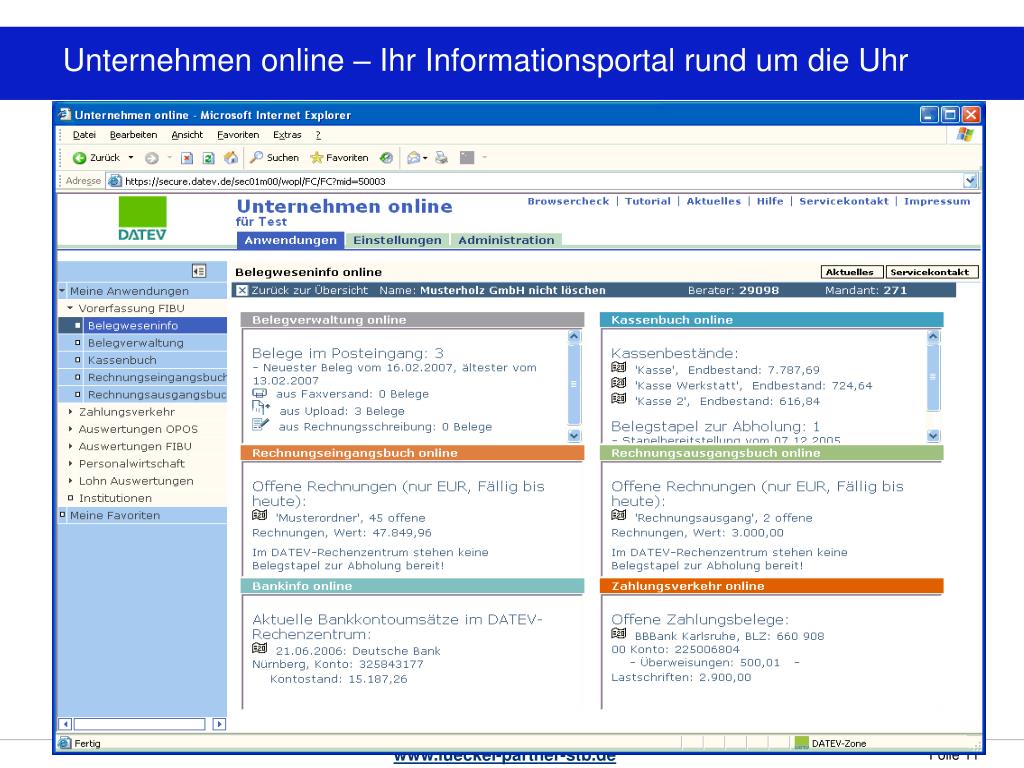Click the X icon beside Zurück zur Übersicht
This screenshot has height=768, width=1024.
click(x=242, y=290)
